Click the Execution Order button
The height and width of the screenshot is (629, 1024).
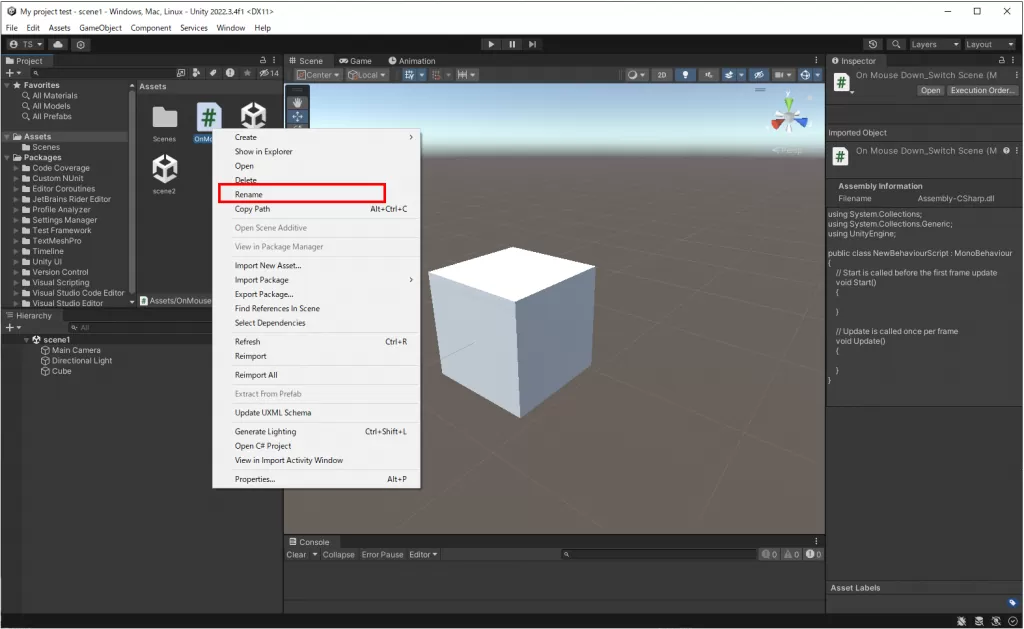[x=982, y=90]
